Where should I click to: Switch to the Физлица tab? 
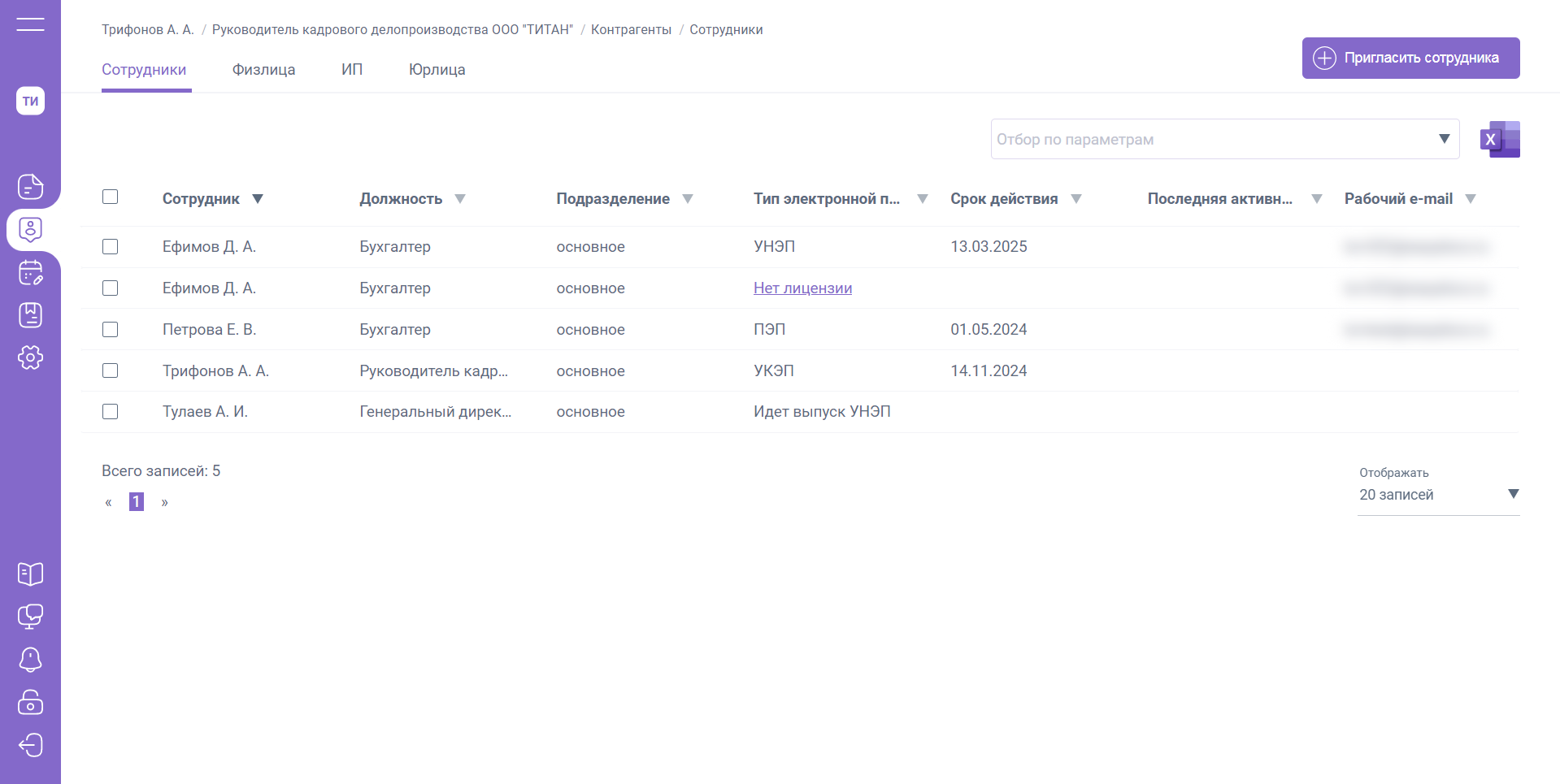pos(263,70)
